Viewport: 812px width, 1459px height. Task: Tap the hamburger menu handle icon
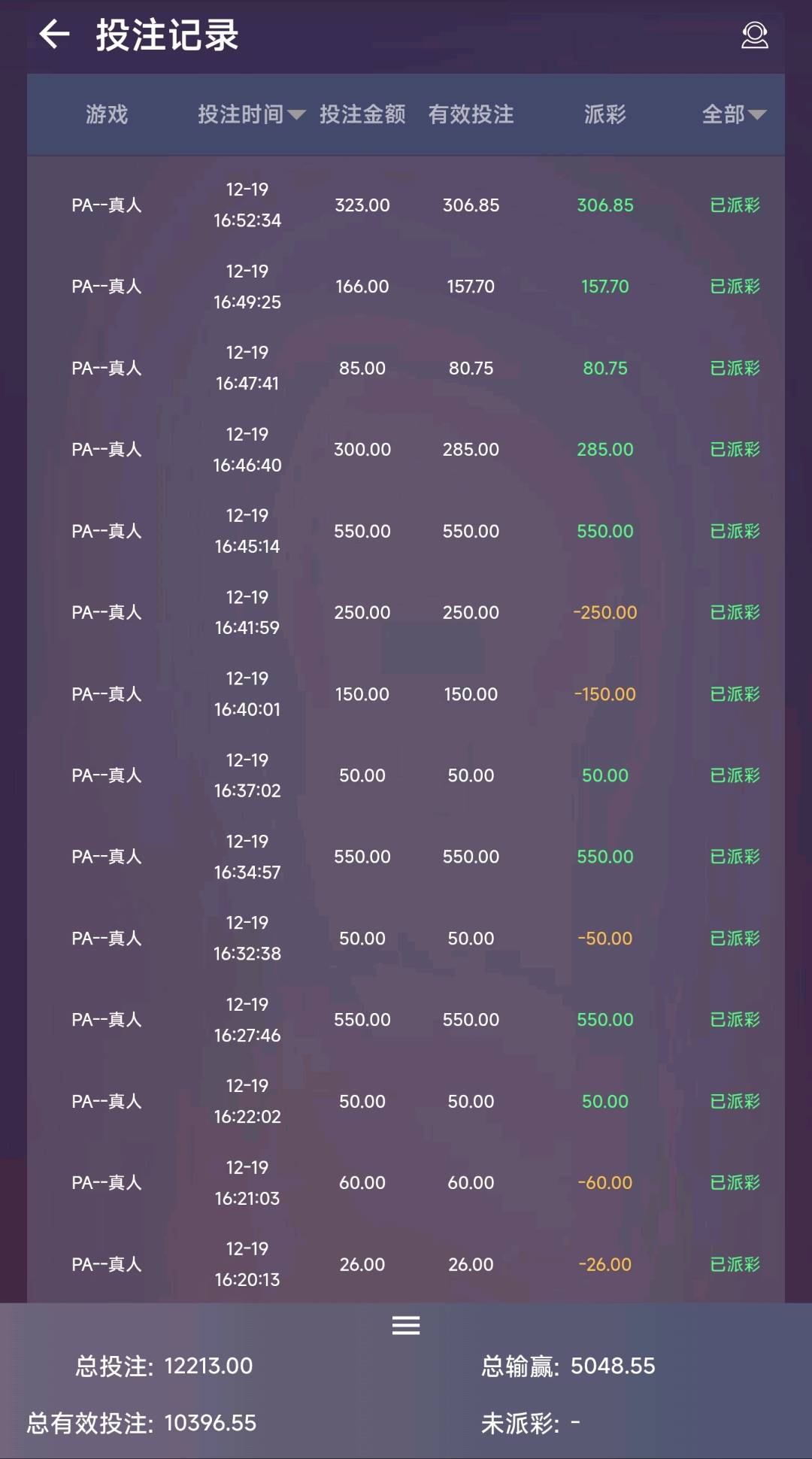tap(406, 1325)
